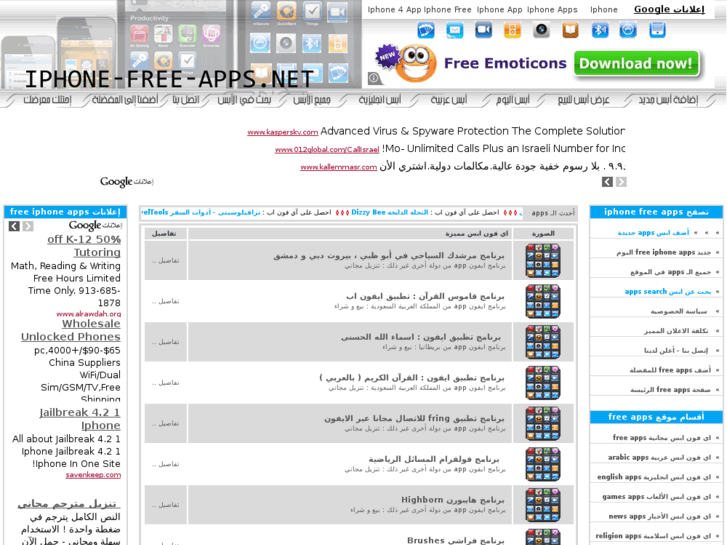Viewport: 727px width, 545px height.
Task: Click the green Download now! button
Action: pyautogui.click(x=636, y=64)
